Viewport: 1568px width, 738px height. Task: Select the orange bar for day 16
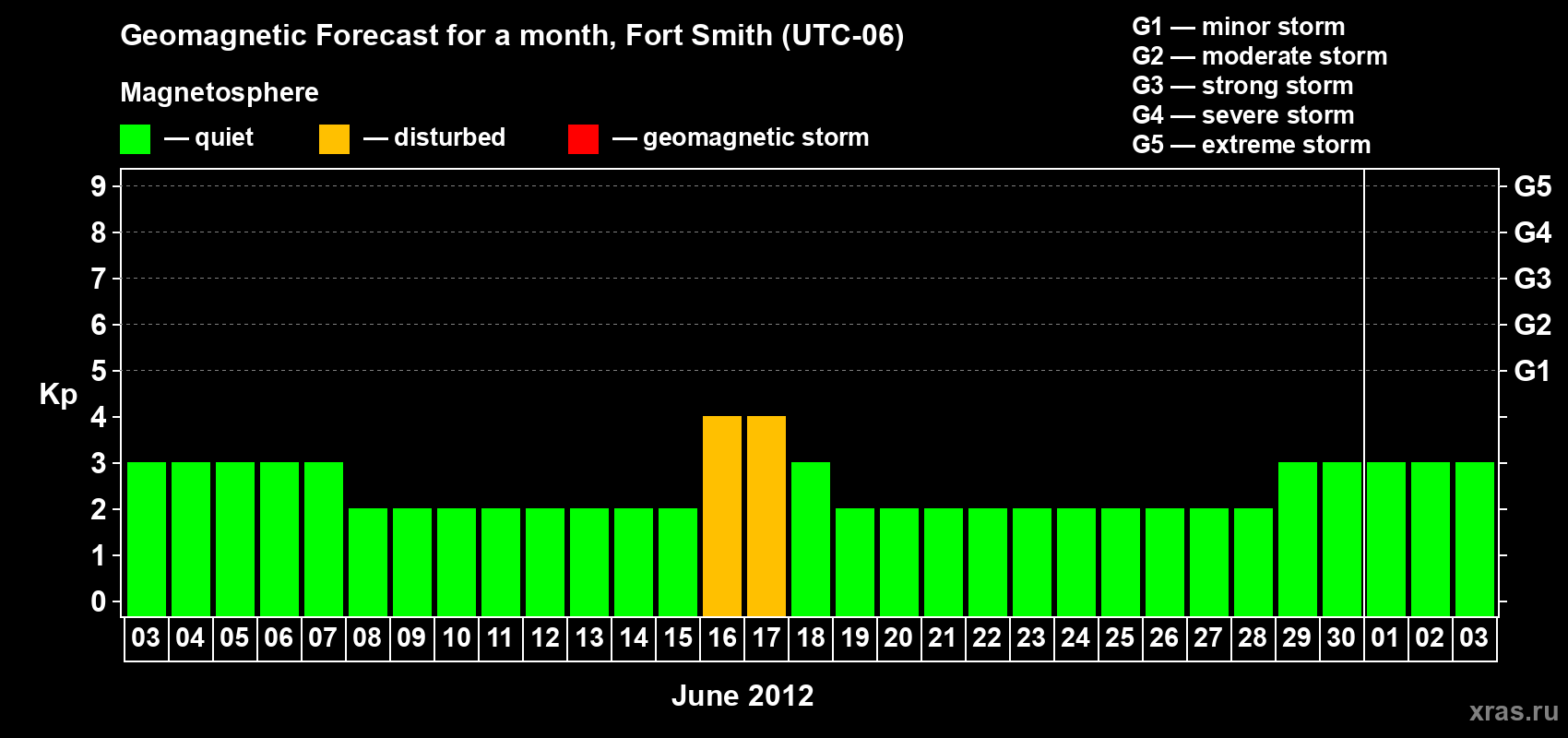click(x=722, y=517)
